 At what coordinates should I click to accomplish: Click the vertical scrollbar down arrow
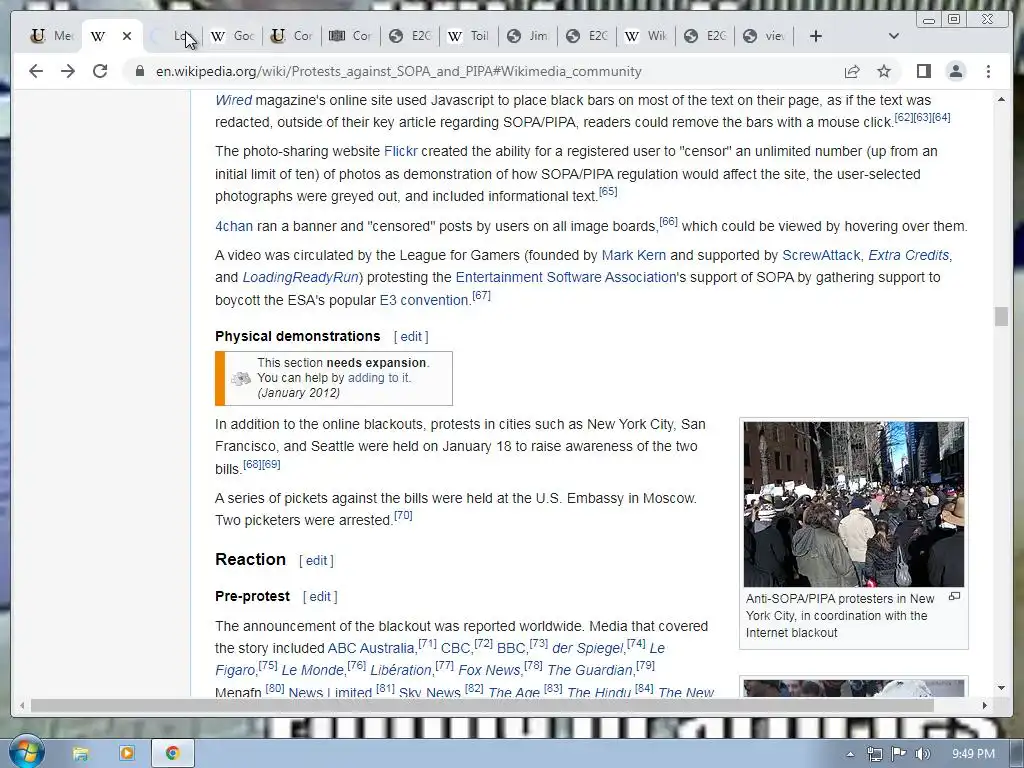coord(1001,688)
